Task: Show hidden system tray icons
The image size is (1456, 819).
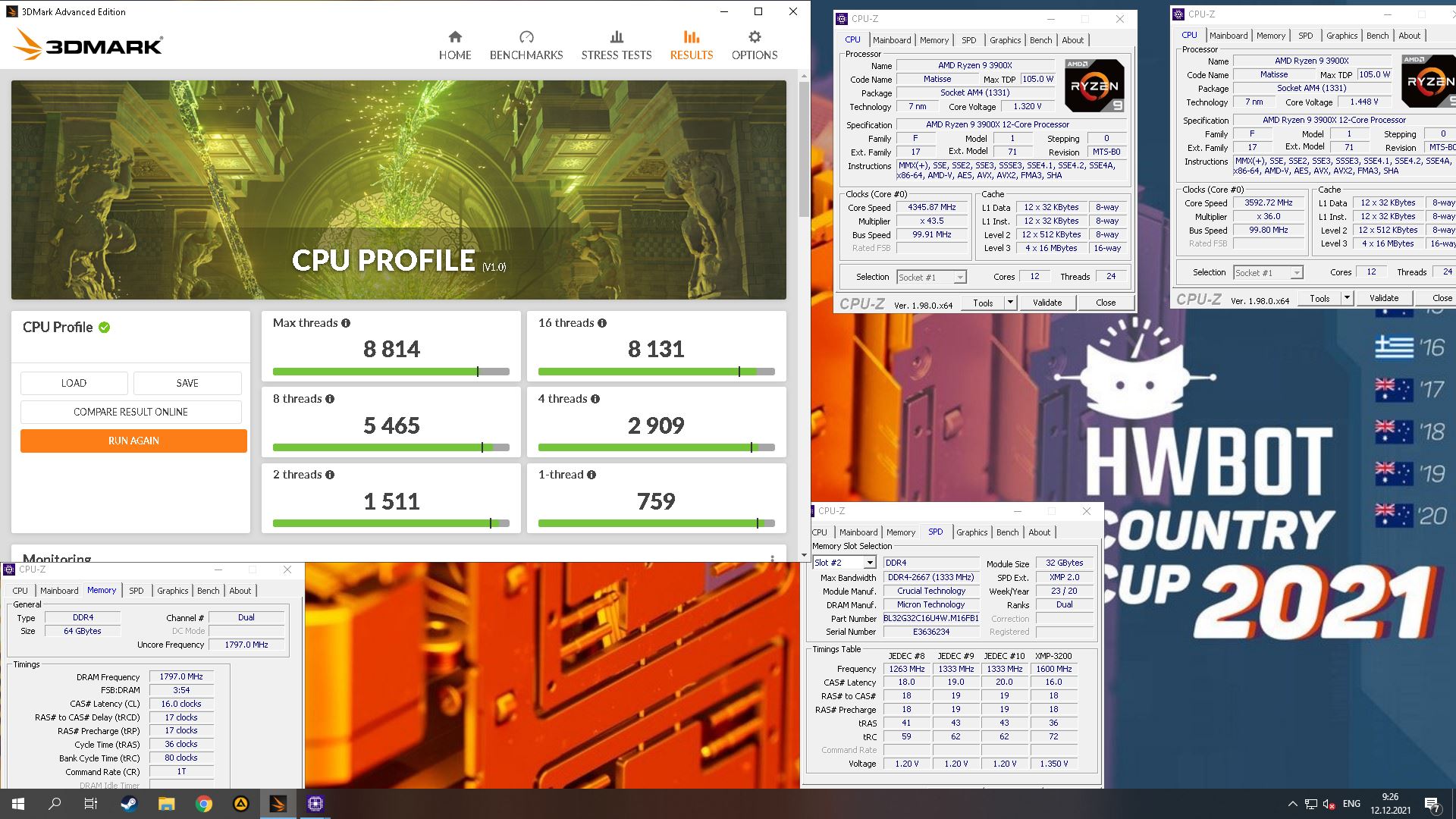Action: point(1292,804)
